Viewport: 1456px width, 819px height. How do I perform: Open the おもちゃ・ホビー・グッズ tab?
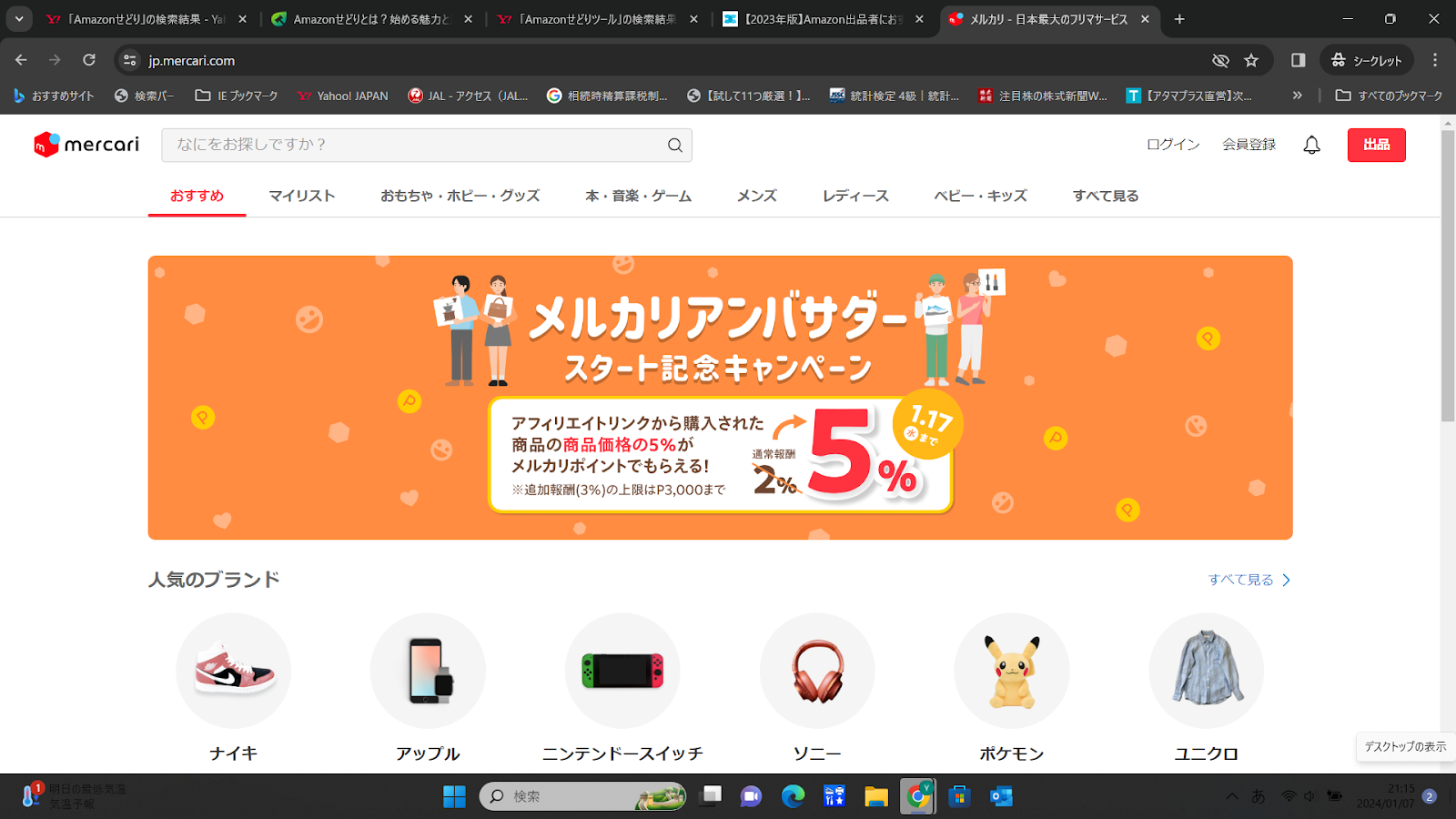pyautogui.click(x=460, y=196)
